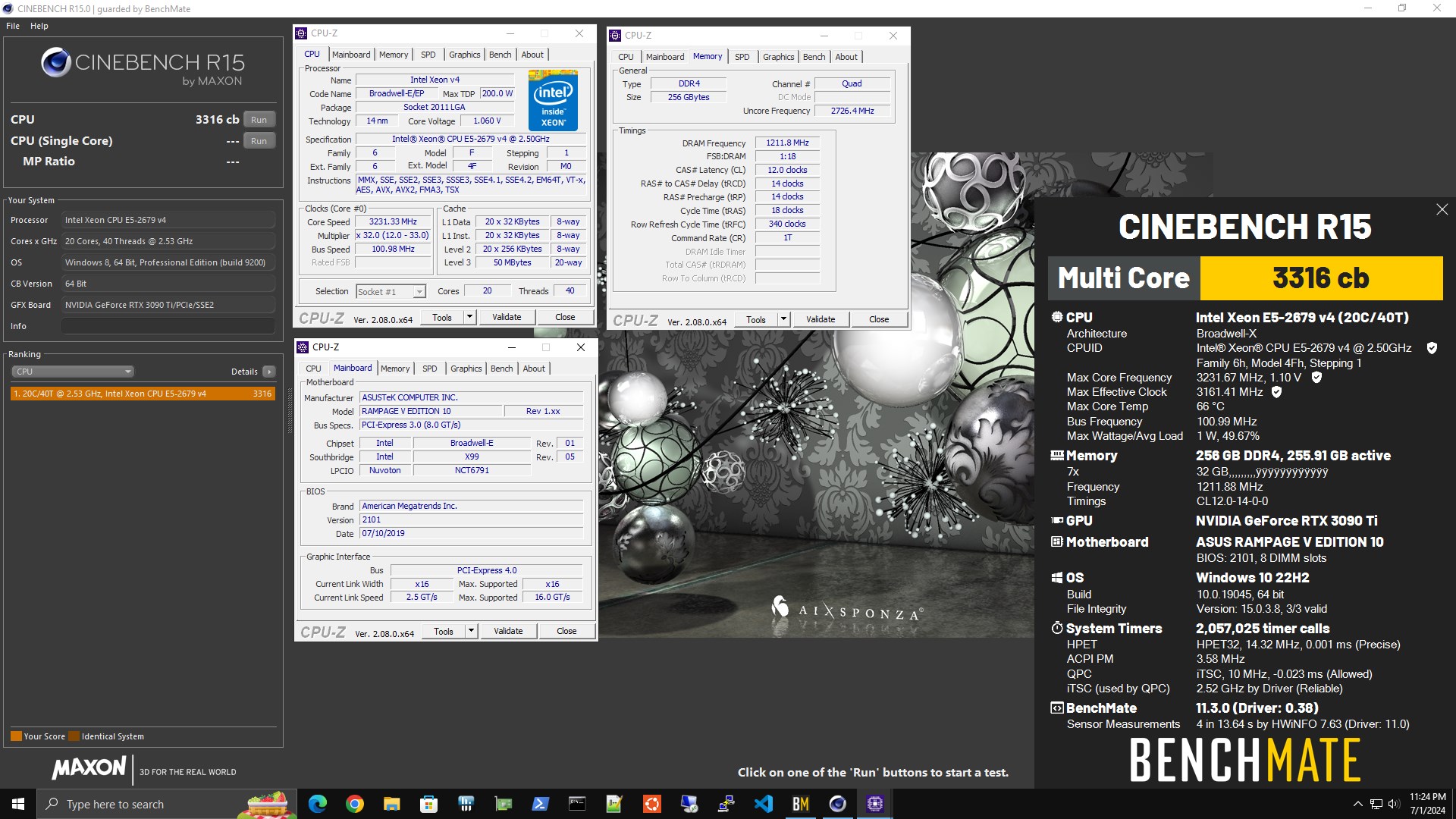Open the Ranking CPU dropdown
Screen dimensions: 1456x819
[x=73, y=372]
